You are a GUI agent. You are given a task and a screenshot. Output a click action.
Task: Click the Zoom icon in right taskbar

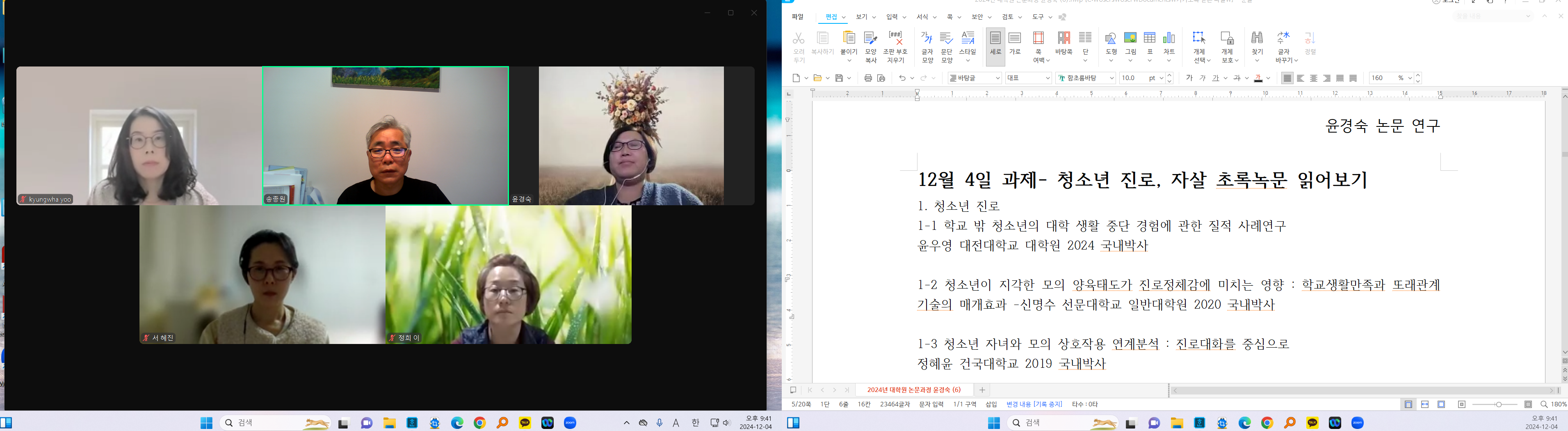point(1358,423)
